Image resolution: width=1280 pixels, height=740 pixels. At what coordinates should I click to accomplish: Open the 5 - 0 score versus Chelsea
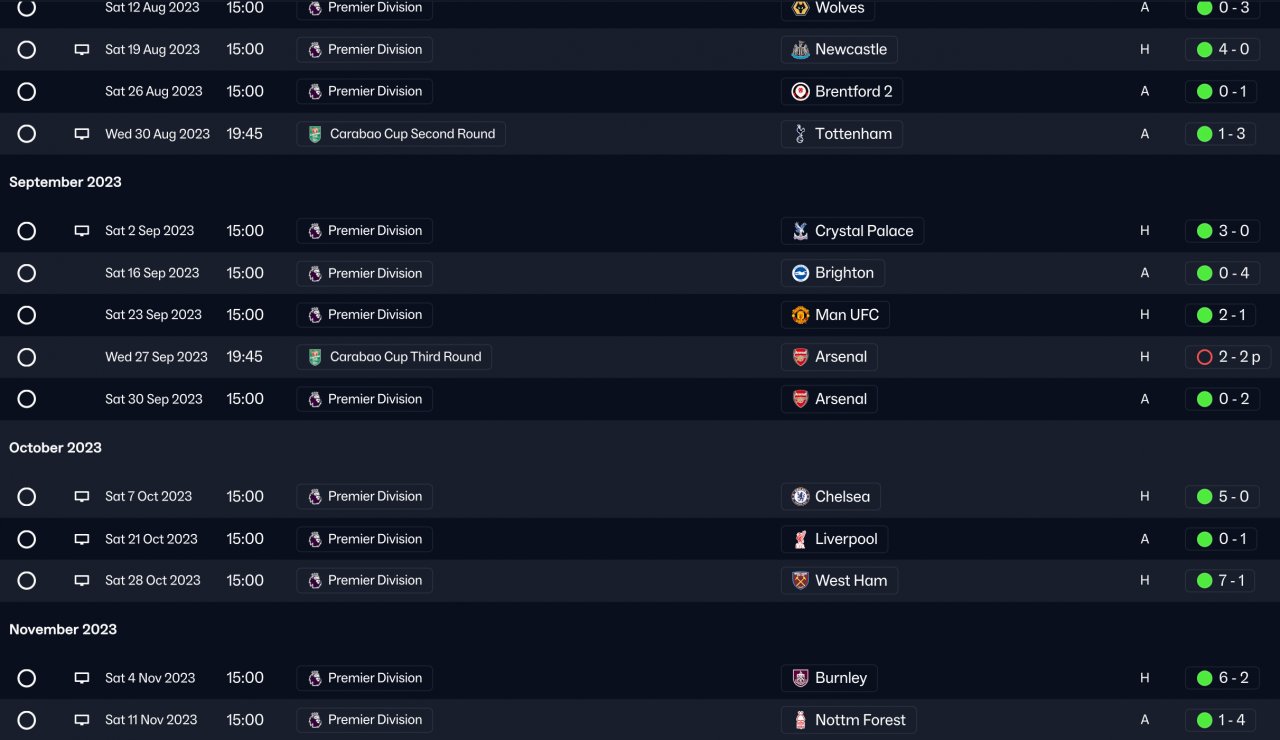pos(1222,497)
